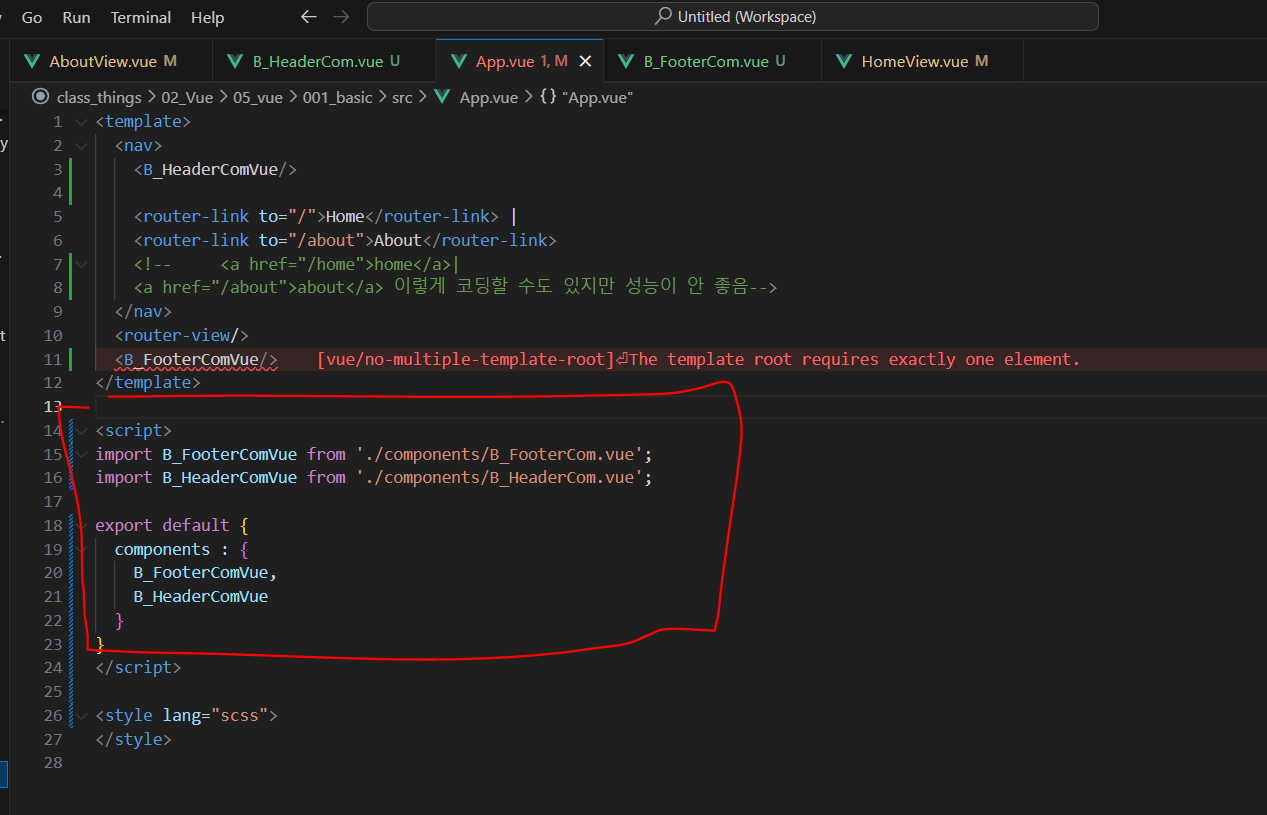
Task: Click src in the breadcrumb
Action: click(402, 97)
